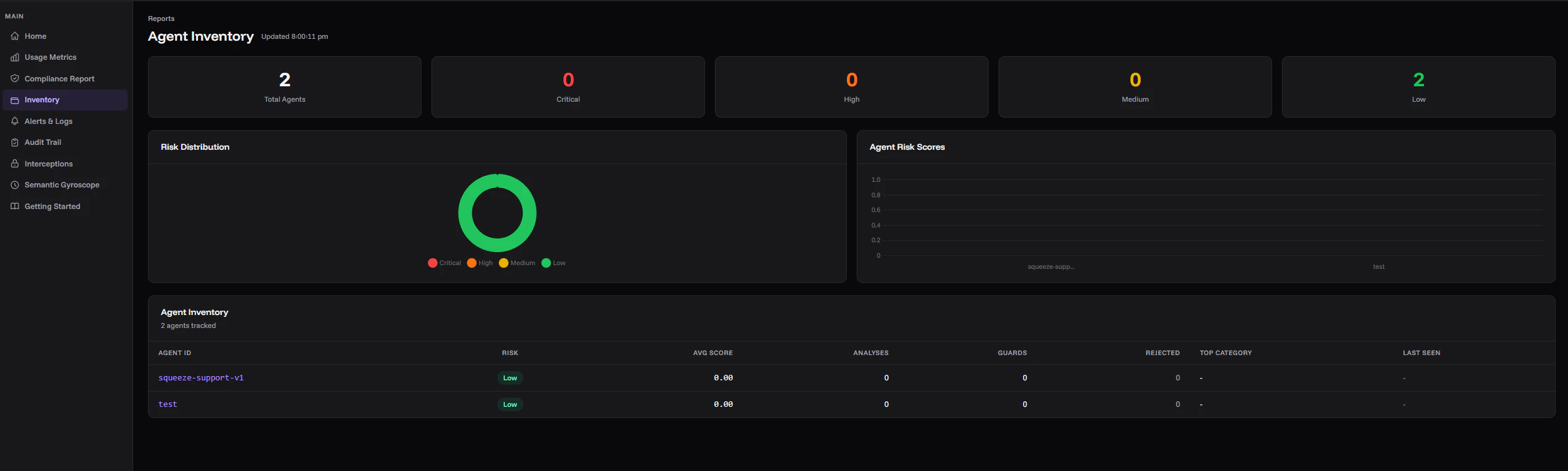Select the Medium count card
This screenshot has height=471, width=1568.
(x=1135, y=87)
